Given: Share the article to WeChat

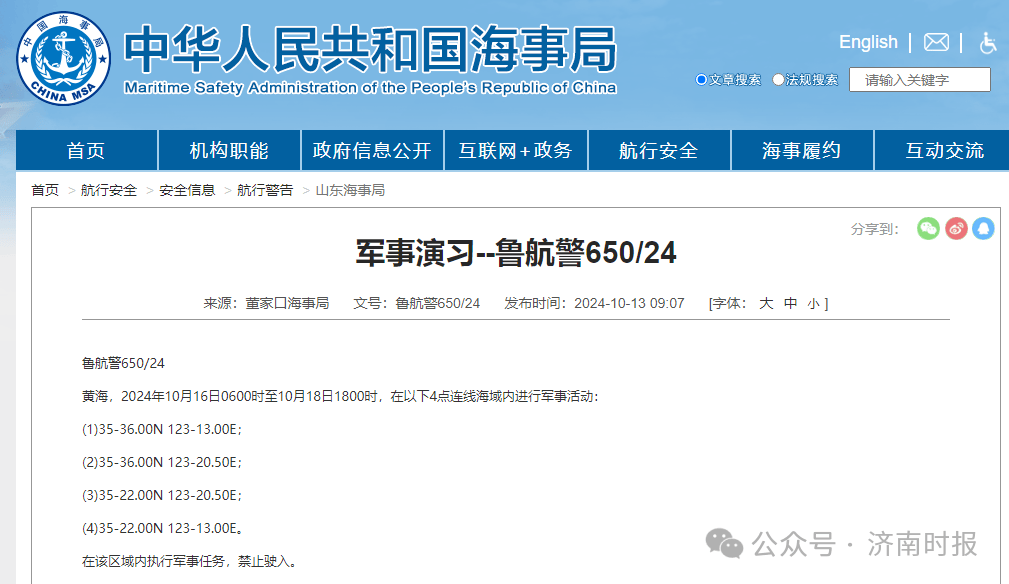Looking at the screenshot, I should (928, 228).
